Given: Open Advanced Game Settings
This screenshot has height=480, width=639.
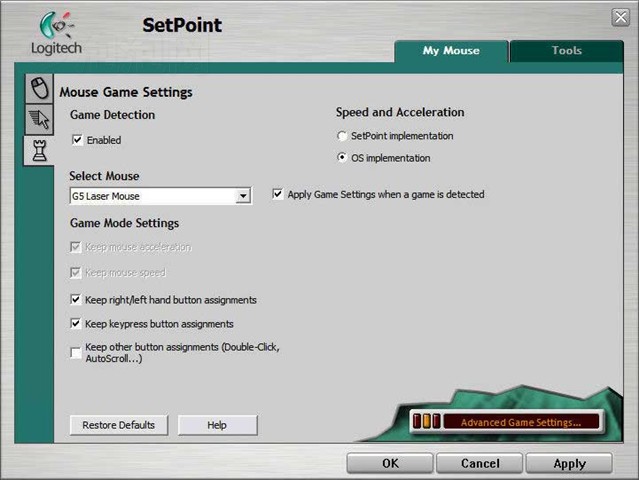Looking at the screenshot, I should [x=521, y=422].
